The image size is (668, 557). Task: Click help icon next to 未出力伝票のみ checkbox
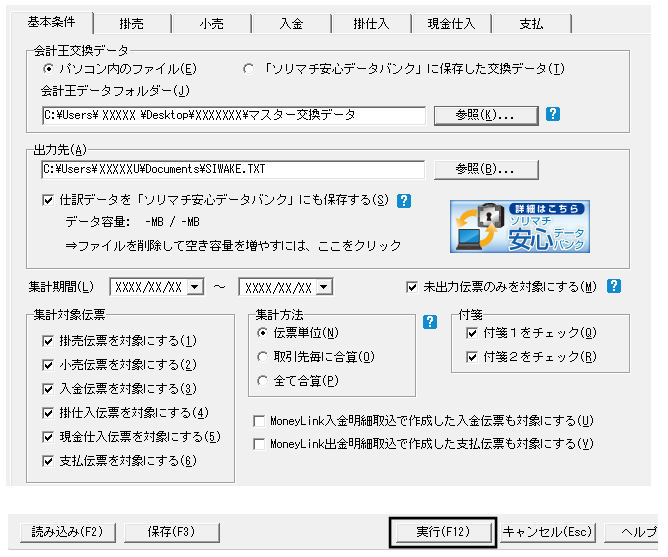(614, 286)
